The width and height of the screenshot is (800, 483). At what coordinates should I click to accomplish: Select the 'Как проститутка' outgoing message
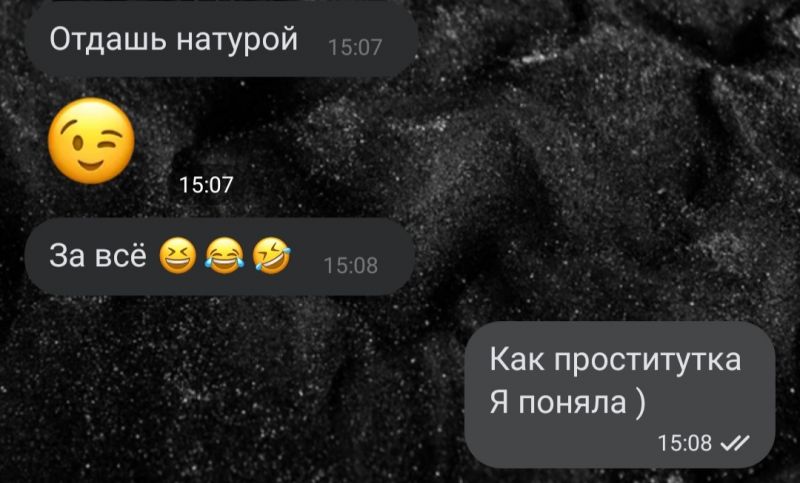tap(620, 394)
